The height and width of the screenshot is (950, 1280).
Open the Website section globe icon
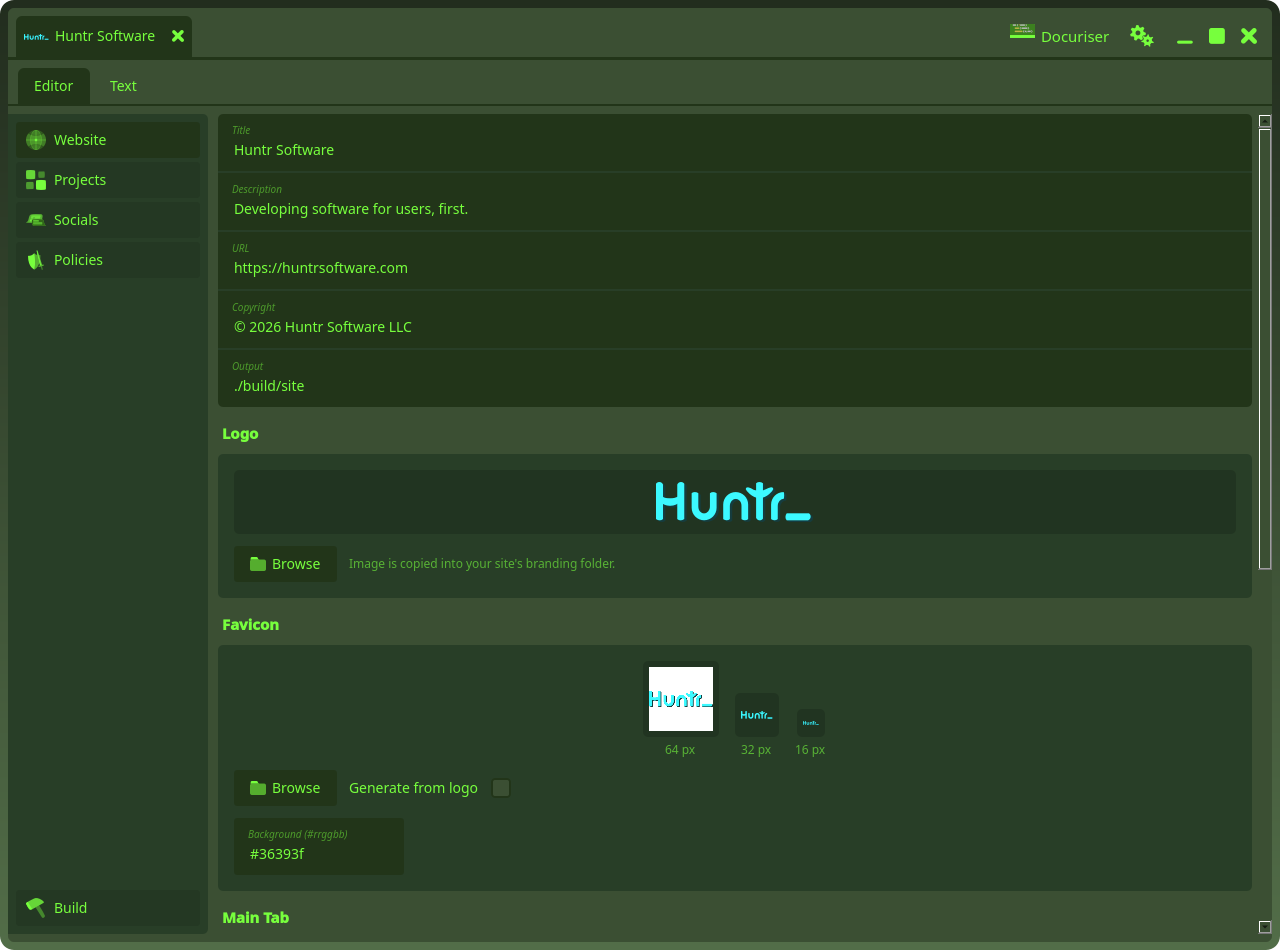(x=36, y=140)
